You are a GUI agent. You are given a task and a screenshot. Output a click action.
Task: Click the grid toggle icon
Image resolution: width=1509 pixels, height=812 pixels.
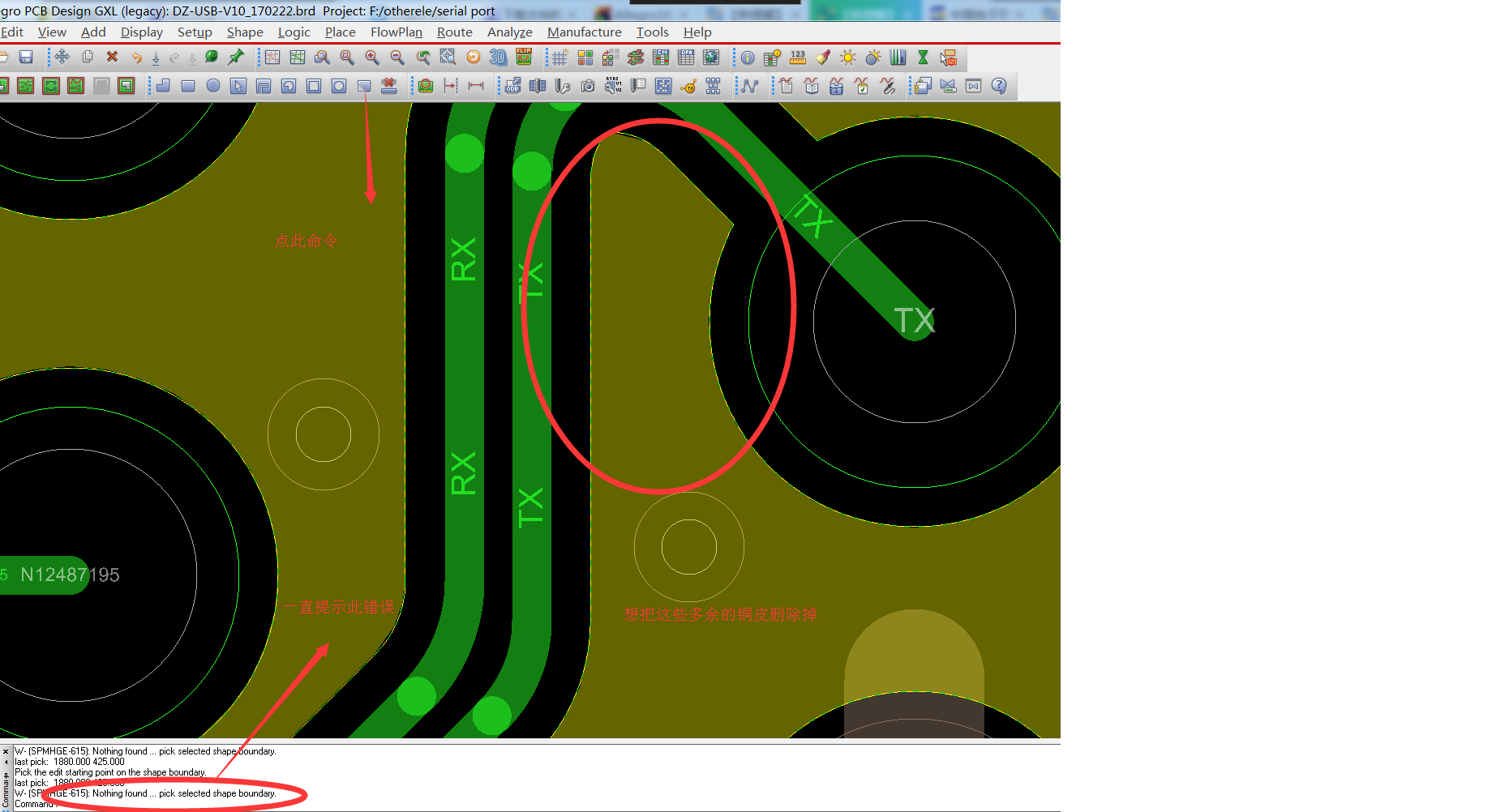(560, 58)
